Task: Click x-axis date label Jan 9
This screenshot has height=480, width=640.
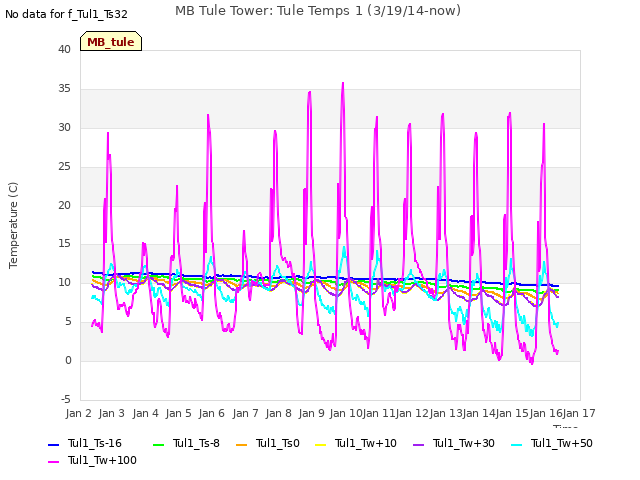Action: (x=311, y=413)
